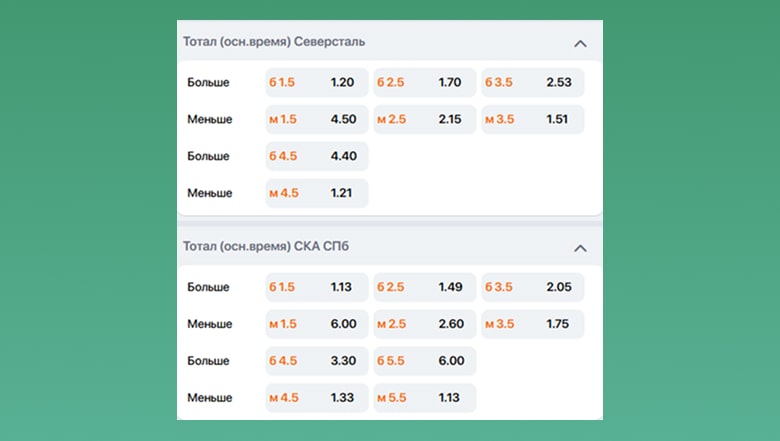Collapse the Тотал Северсталь section chevron
Viewport: 780px width, 441px height.
[580, 43]
